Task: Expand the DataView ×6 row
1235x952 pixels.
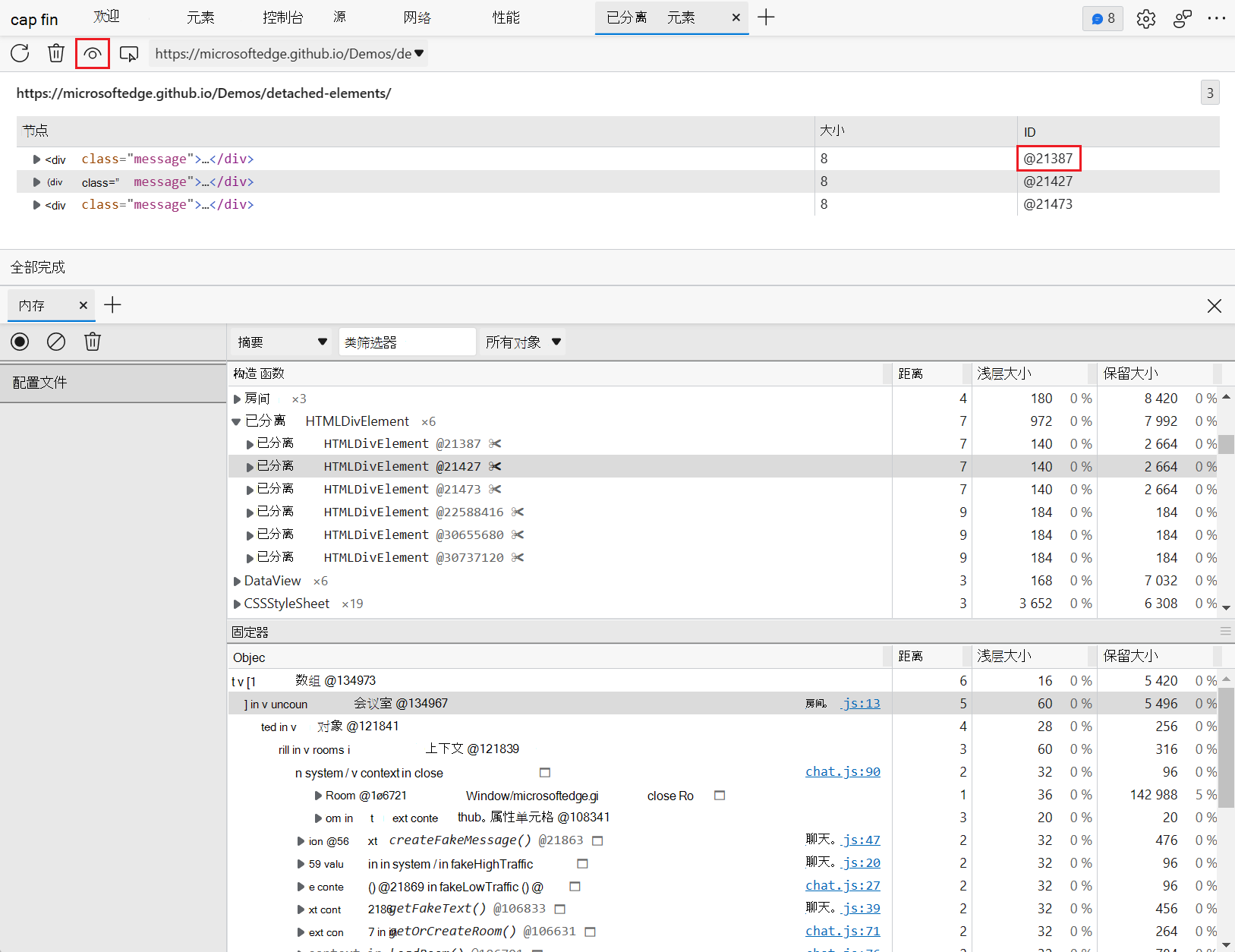Action: [237, 581]
